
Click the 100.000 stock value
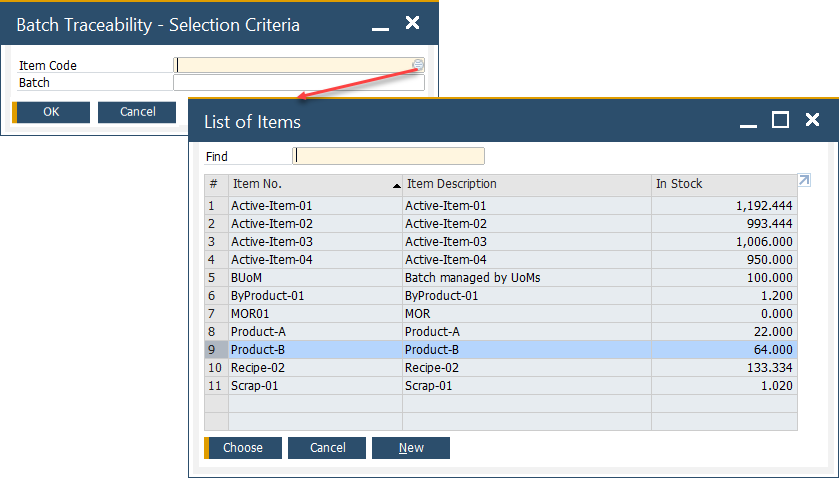(769, 278)
